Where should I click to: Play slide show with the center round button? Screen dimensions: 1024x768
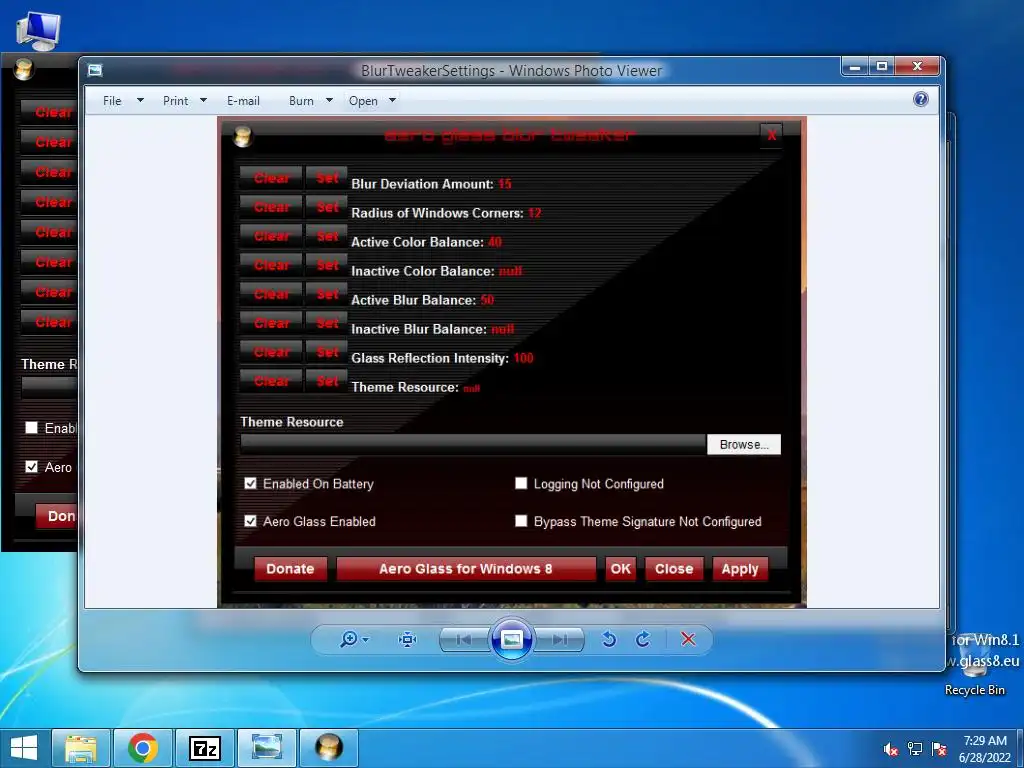[x=511, y=639]
